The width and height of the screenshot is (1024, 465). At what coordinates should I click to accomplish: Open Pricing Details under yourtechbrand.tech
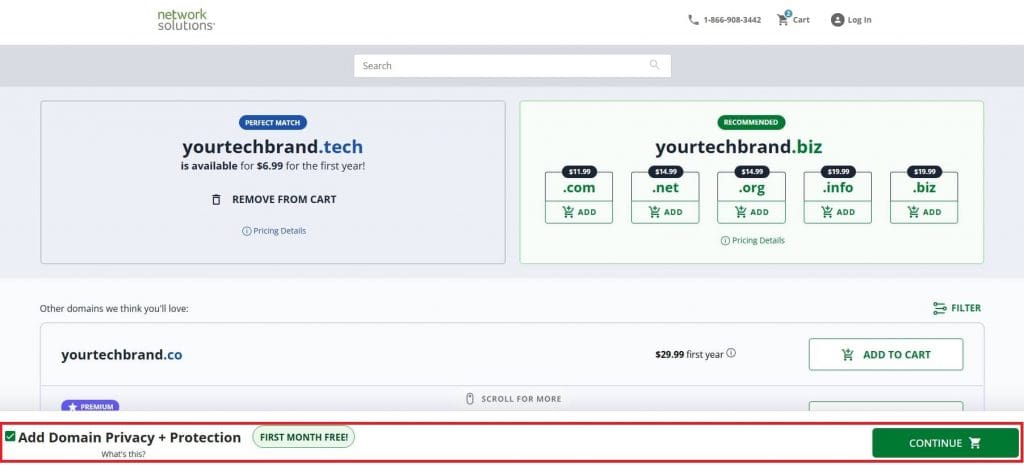tap(274, 231)
